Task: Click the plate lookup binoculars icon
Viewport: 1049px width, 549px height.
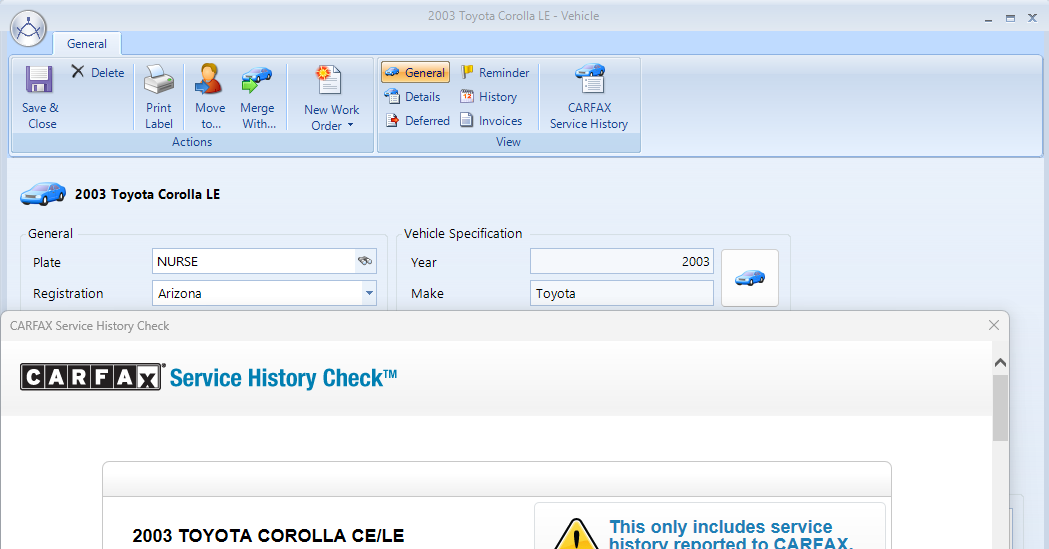Action: click(365, 261)
